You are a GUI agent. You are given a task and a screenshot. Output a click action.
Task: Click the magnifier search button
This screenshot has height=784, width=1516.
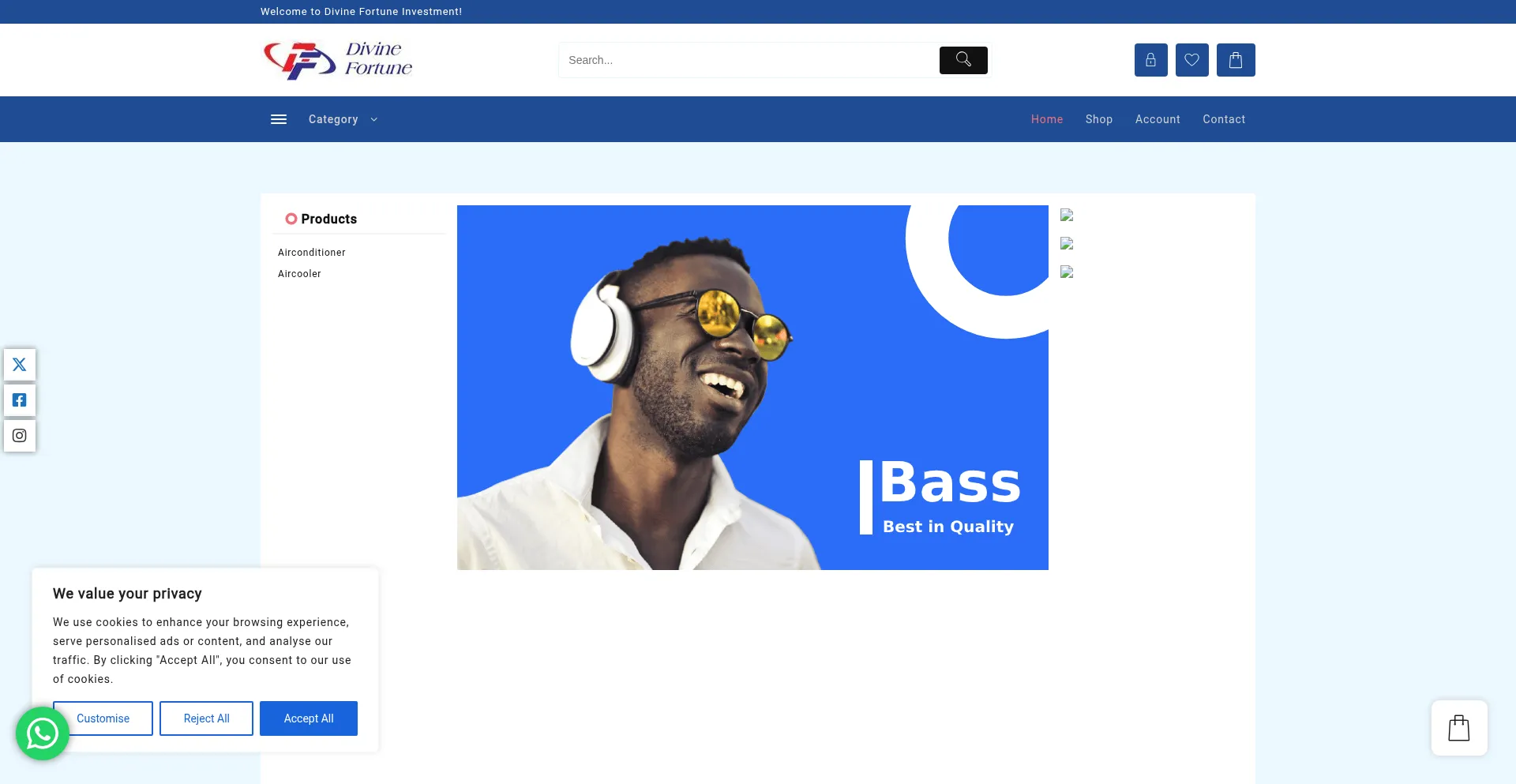pos(963,60)
